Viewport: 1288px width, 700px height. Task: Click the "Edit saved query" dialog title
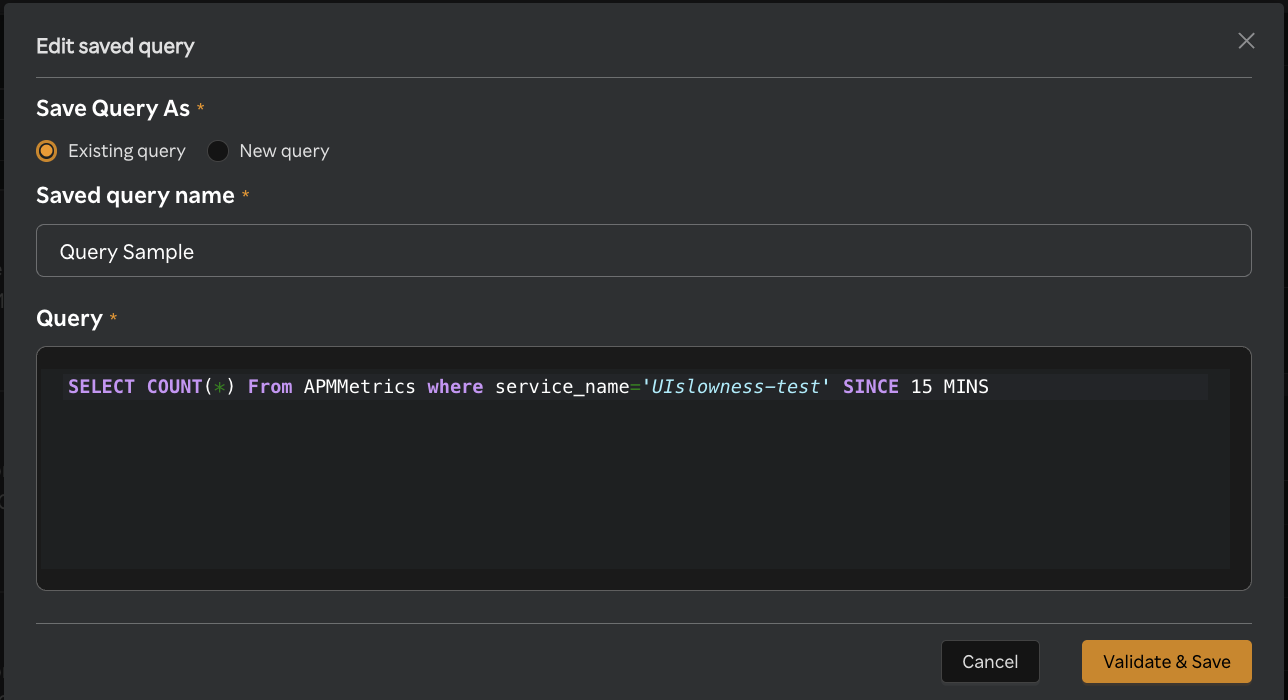point(115,46)
